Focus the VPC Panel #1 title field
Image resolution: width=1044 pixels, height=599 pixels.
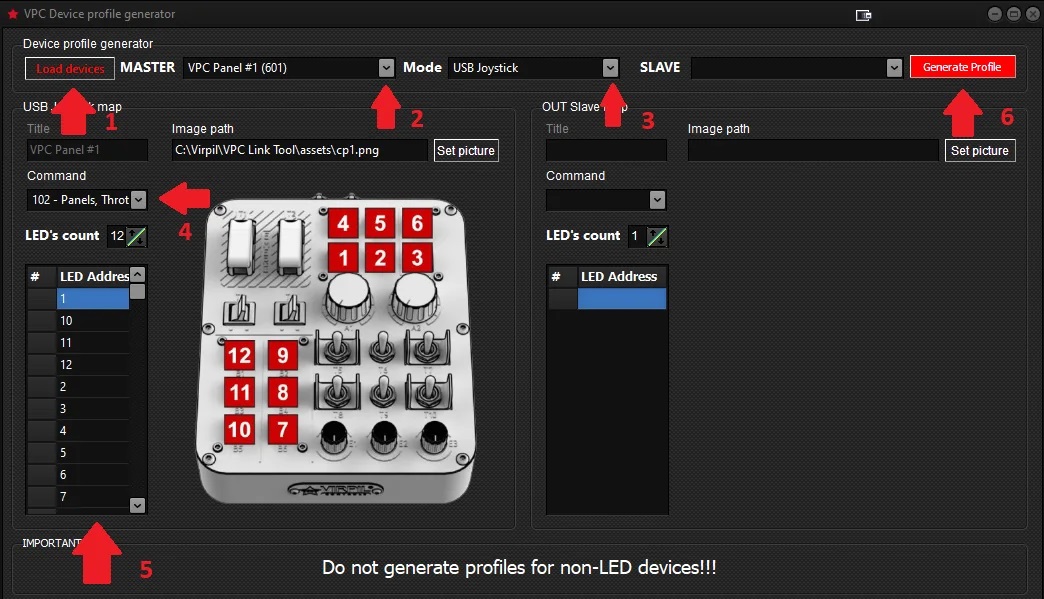click(x=87, y=150)
